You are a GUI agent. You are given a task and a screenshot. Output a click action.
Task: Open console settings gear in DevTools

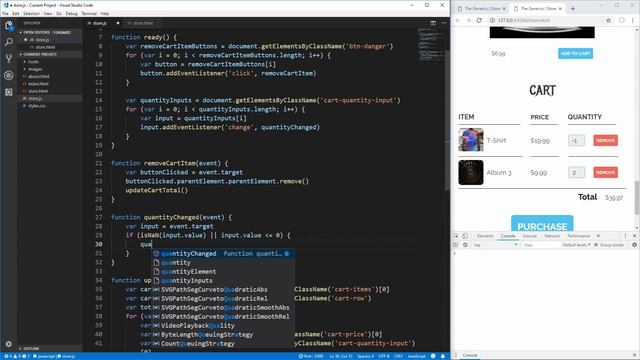click(x=634, y=245)
